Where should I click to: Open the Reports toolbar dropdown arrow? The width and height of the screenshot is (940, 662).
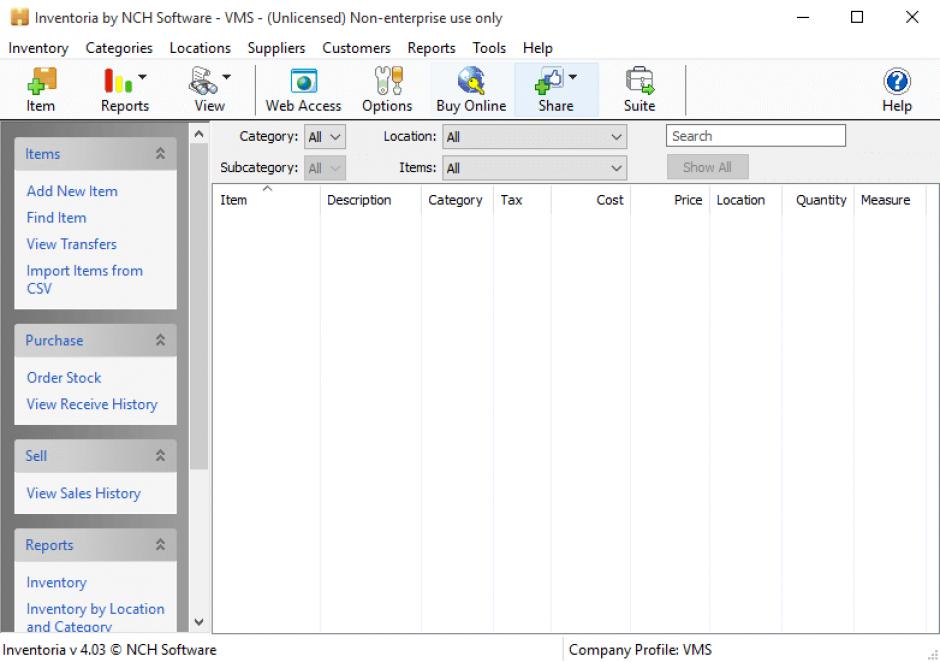[143, 77]
